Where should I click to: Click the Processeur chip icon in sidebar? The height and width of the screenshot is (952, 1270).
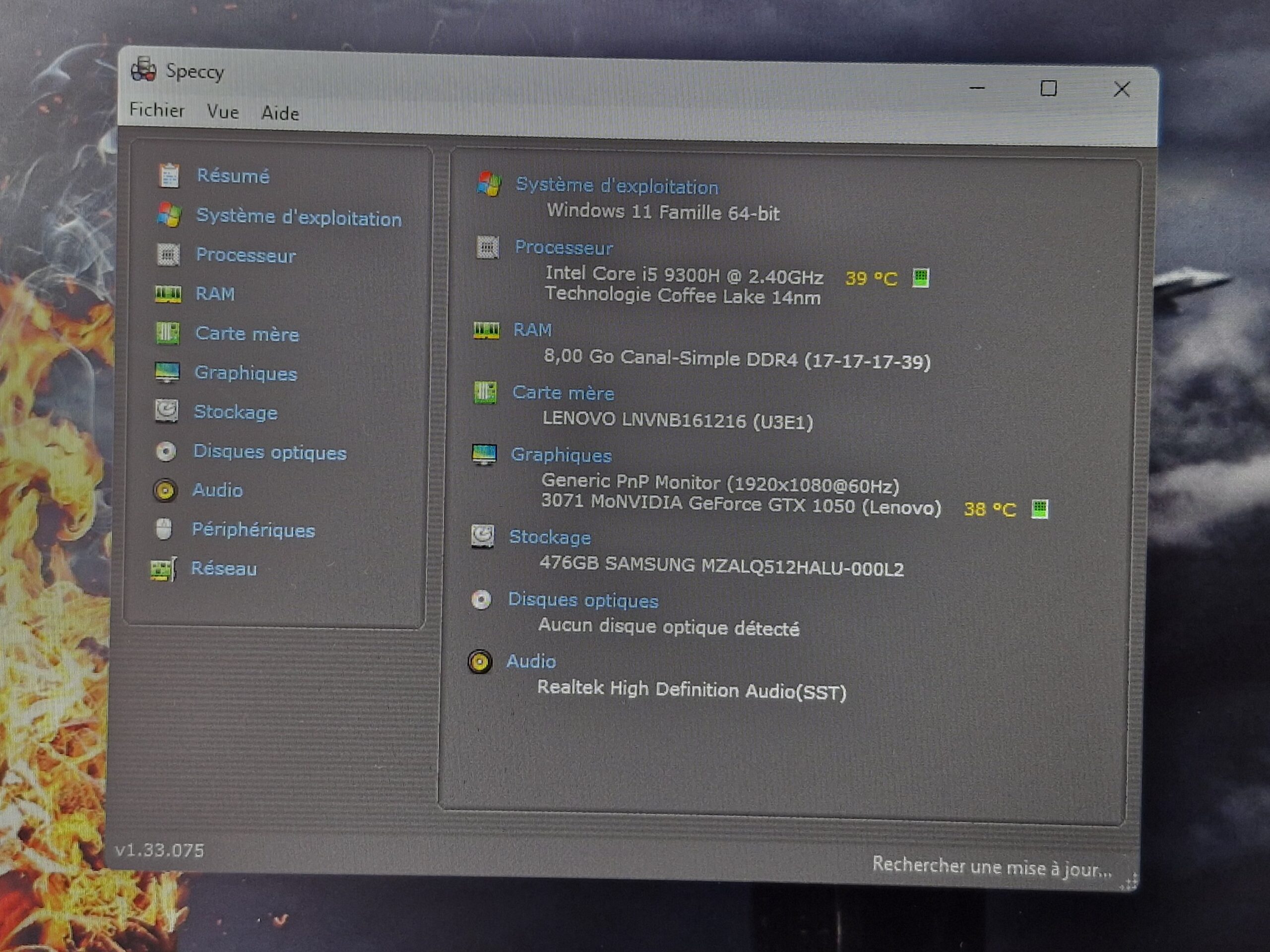168,254
